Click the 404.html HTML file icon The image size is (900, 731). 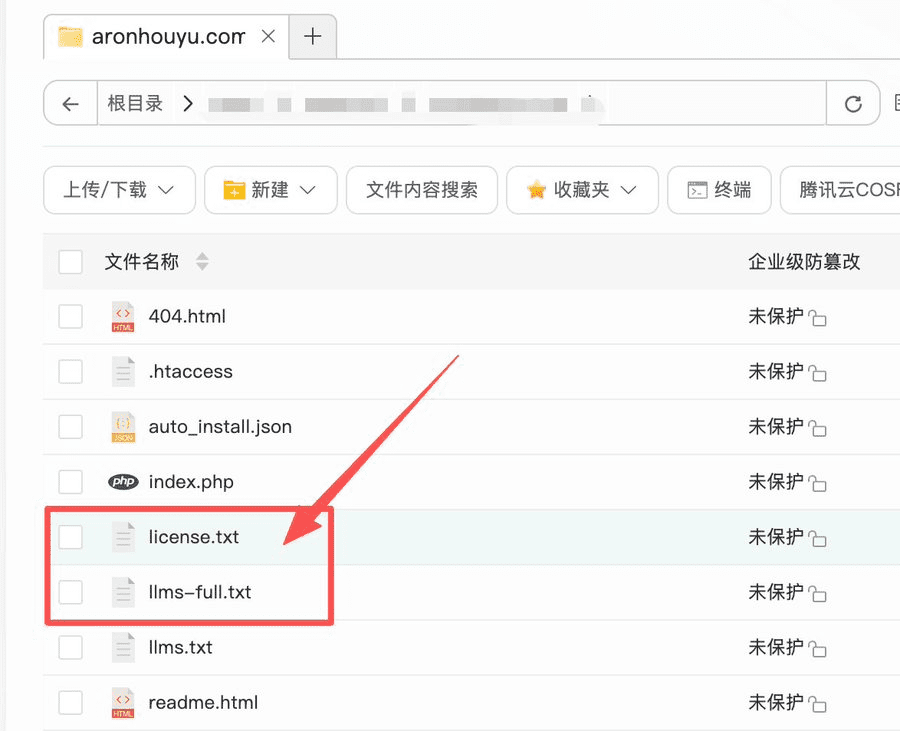(x=123, y=317)
